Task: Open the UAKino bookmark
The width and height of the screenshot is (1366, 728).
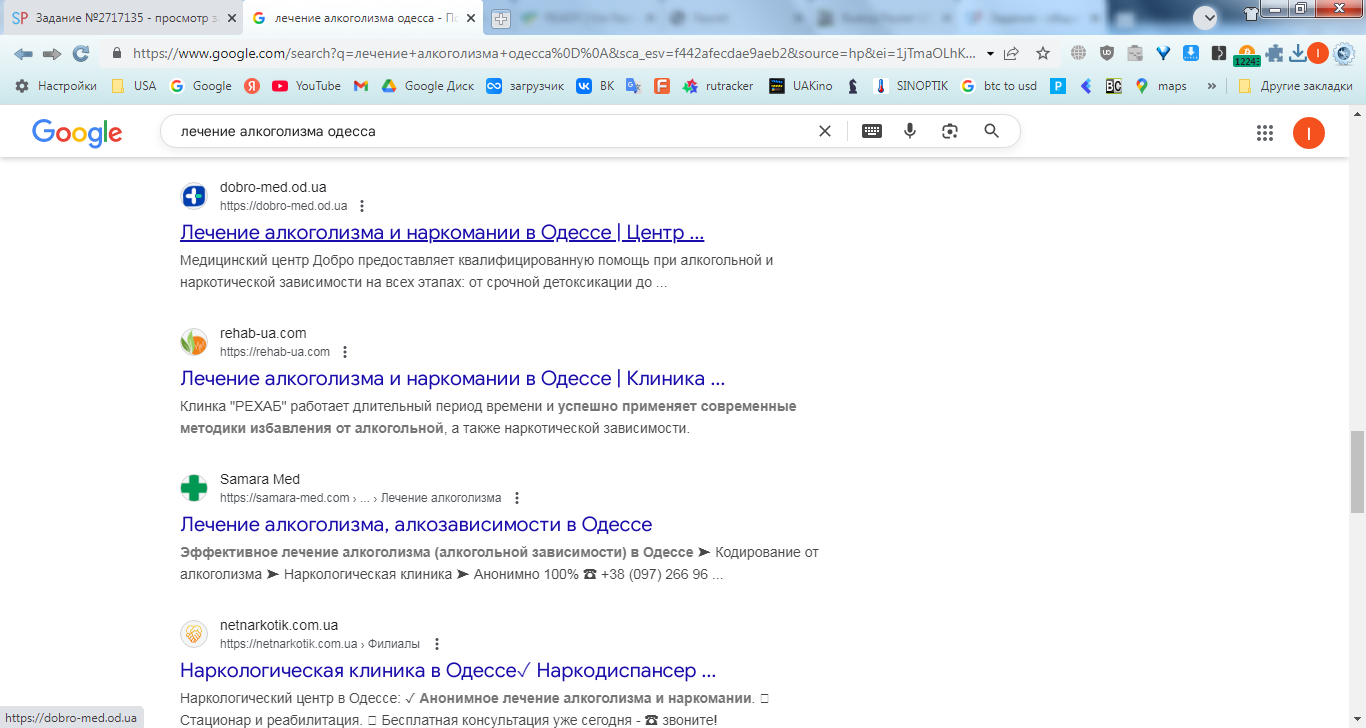Action: [800, 86]
